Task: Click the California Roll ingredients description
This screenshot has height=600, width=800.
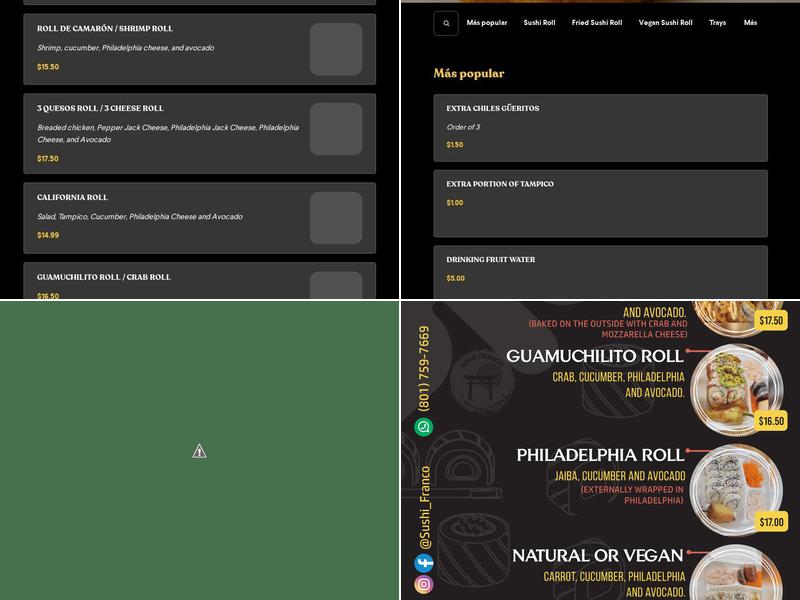Action: [x=140, y=217]
